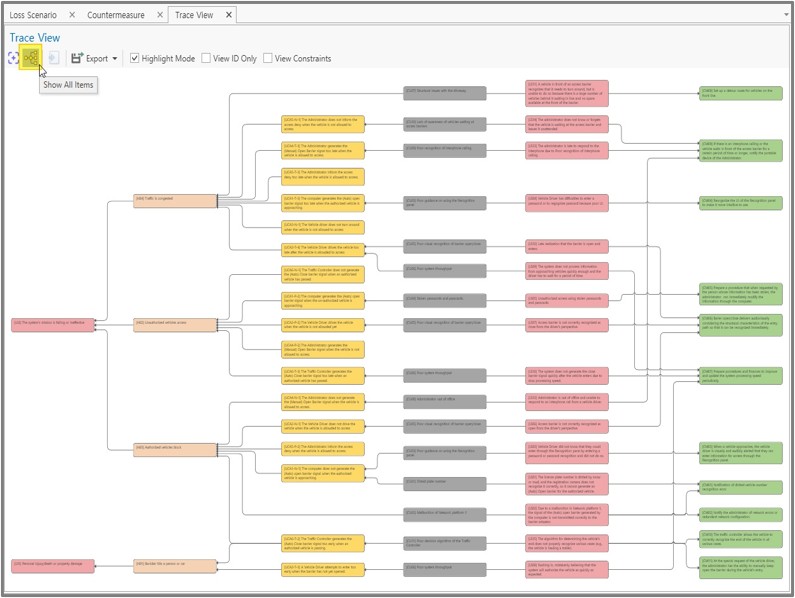795x598 pixels.
Task: Click the Export save icon
Action: click(76, 59)
